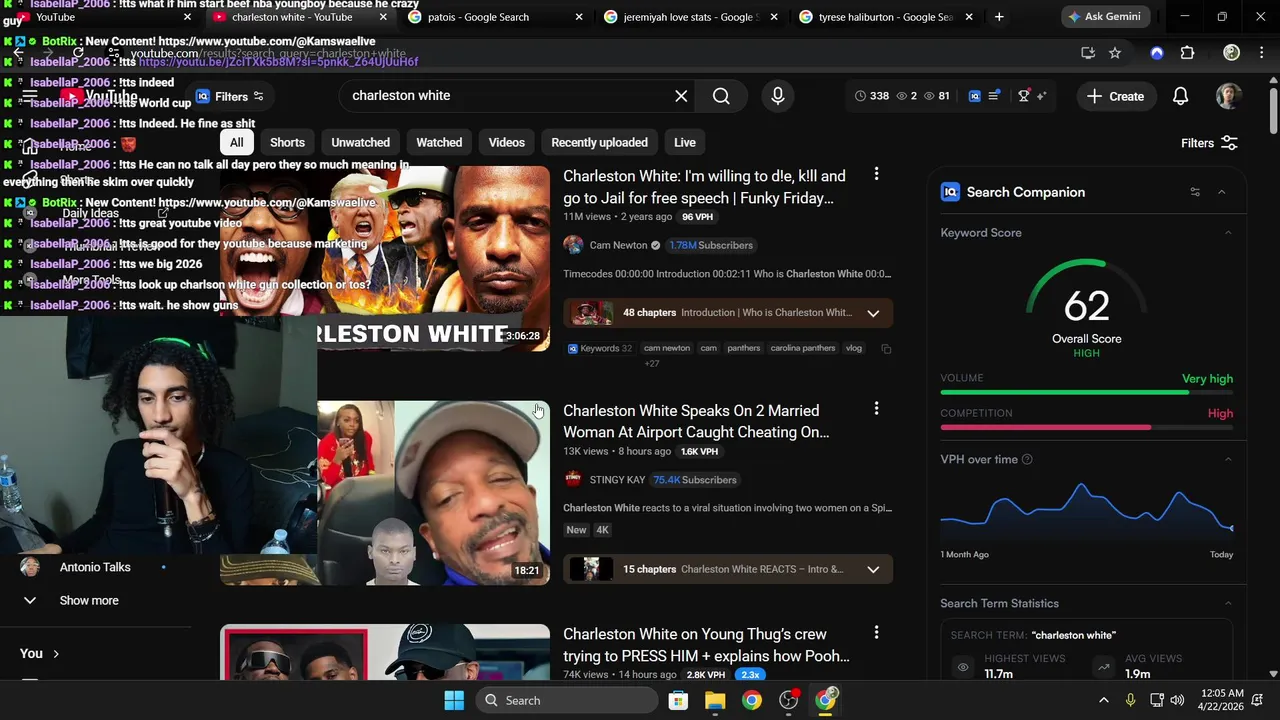This screenshot has width=1280, height=720.
Task: Open Chrome profile yin-yang avatar
Action: click(x=1232, y=53)
